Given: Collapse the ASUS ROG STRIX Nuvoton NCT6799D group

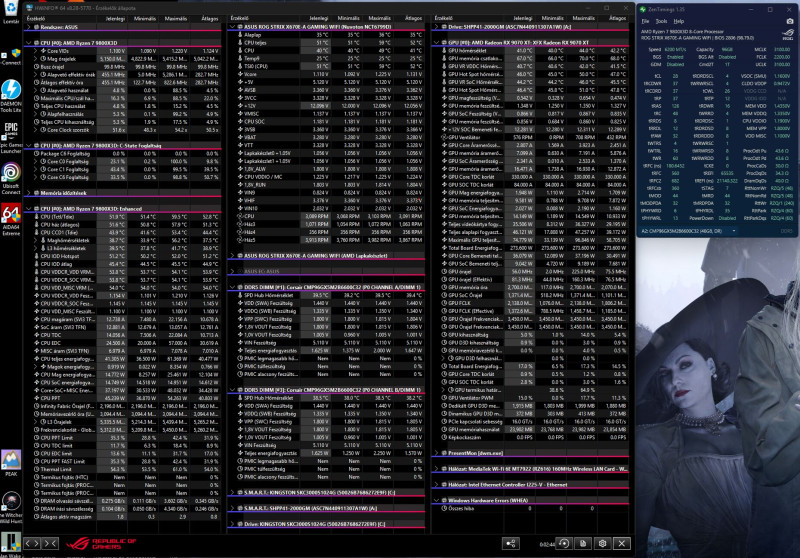Looking at the screenshot, I should pos(233,27).
